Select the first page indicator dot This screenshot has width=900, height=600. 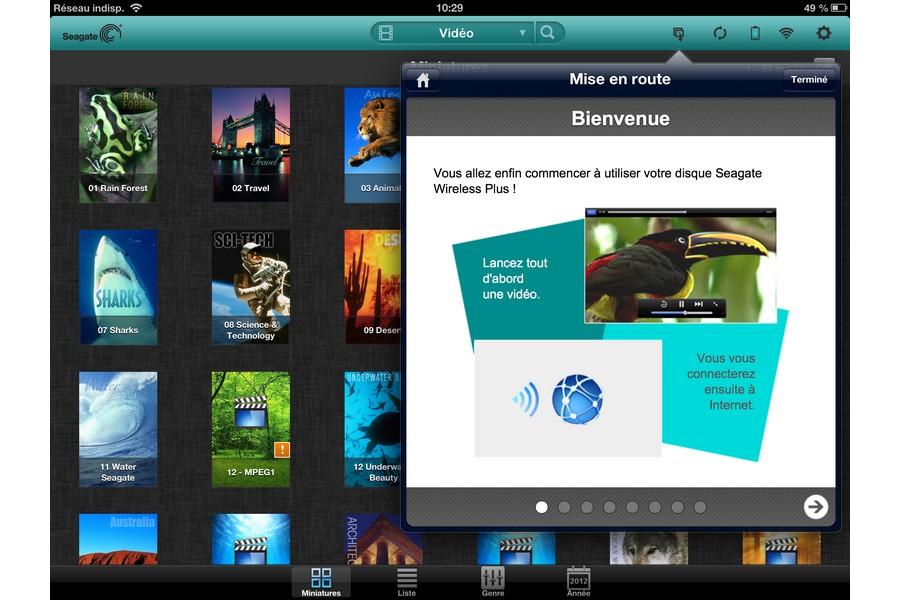click(541, 507)
